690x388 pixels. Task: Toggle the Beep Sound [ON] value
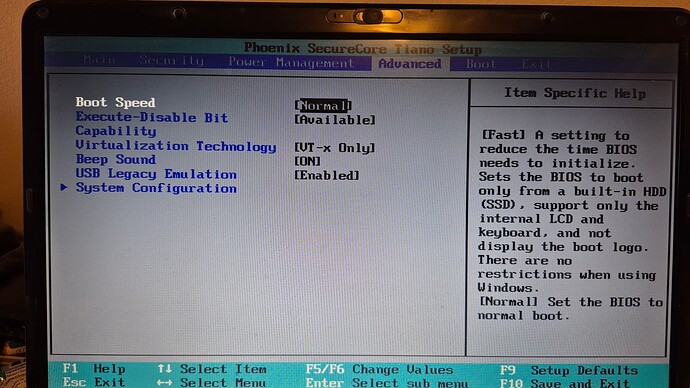[x=307, y=161]
